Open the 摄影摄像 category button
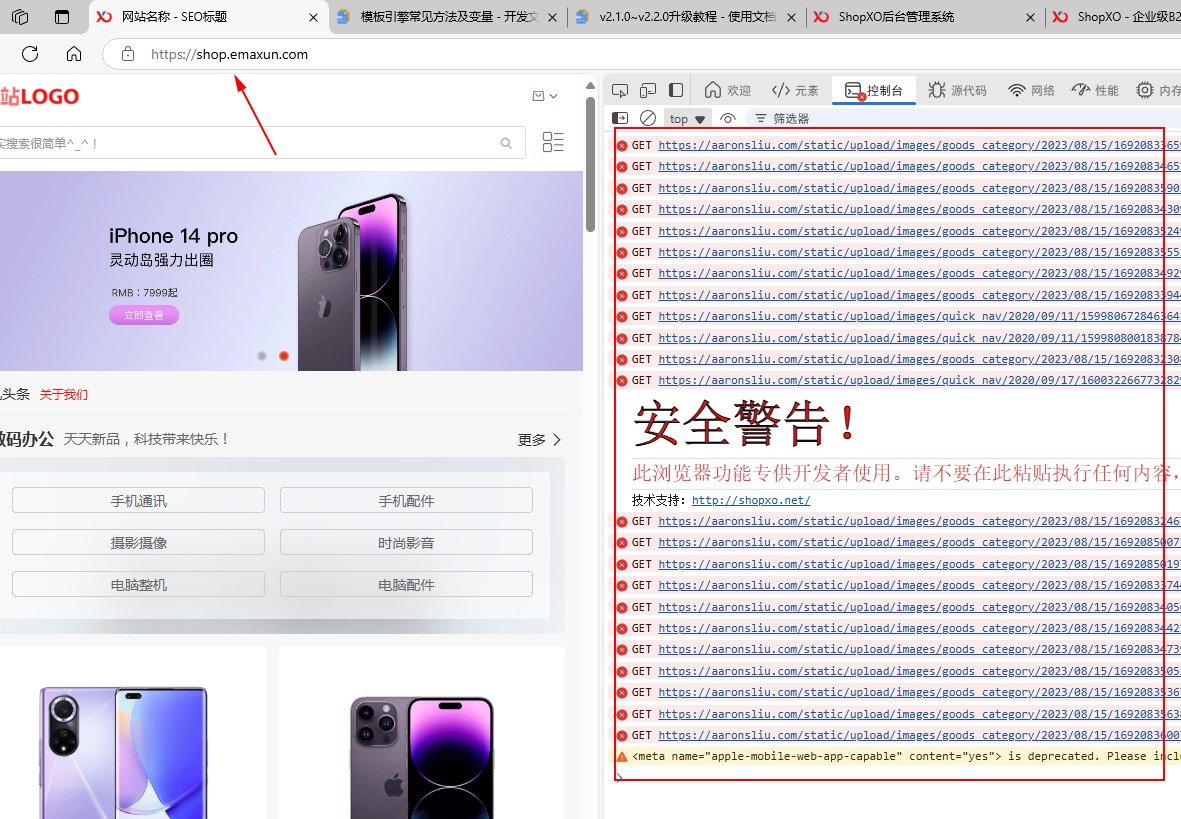 coord(139,542)
